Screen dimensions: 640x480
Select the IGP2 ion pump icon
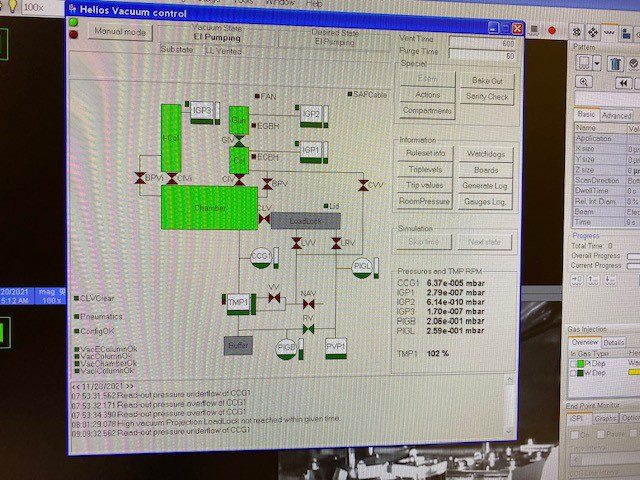click(x=311, y=116)
